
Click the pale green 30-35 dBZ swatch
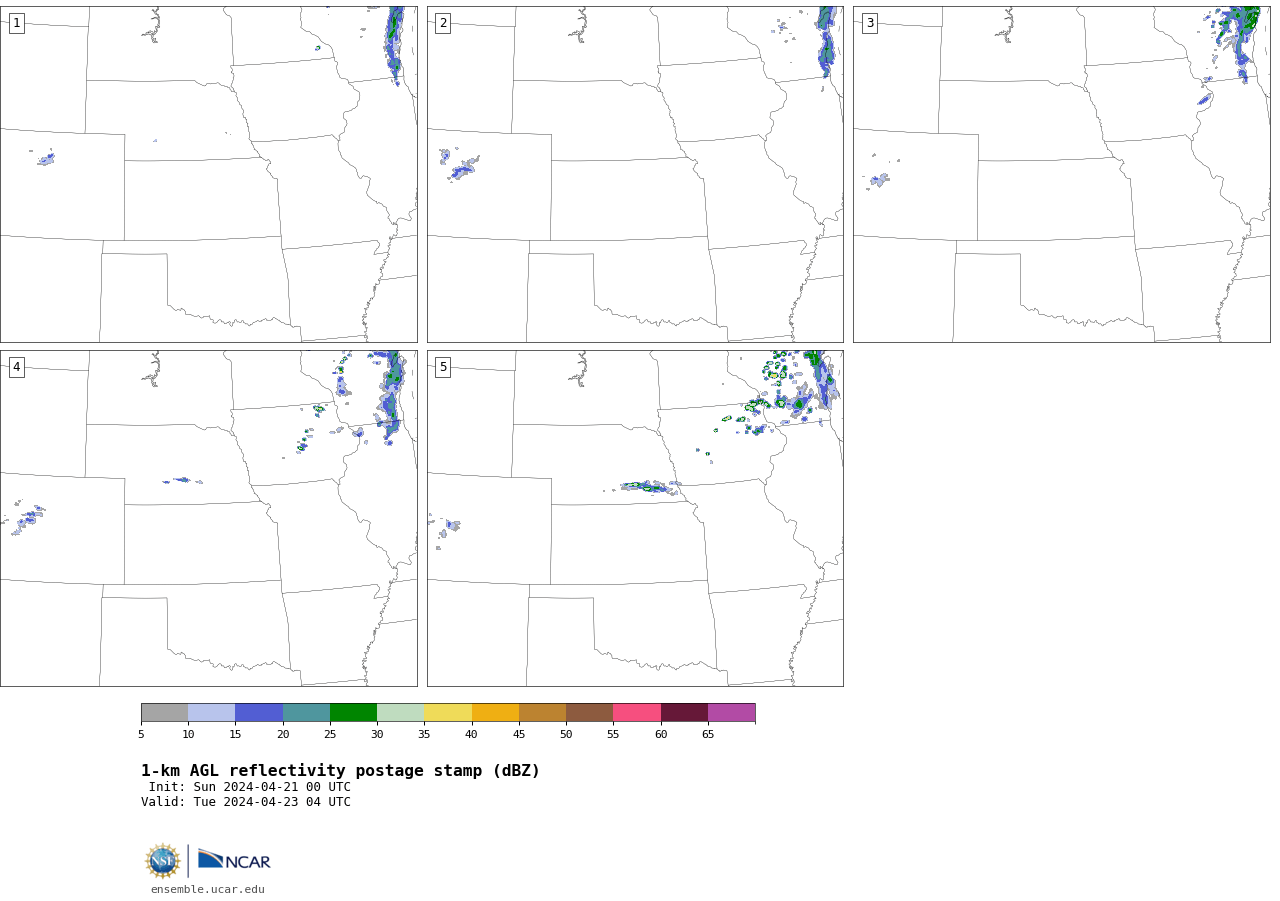[x=401, y=713]
